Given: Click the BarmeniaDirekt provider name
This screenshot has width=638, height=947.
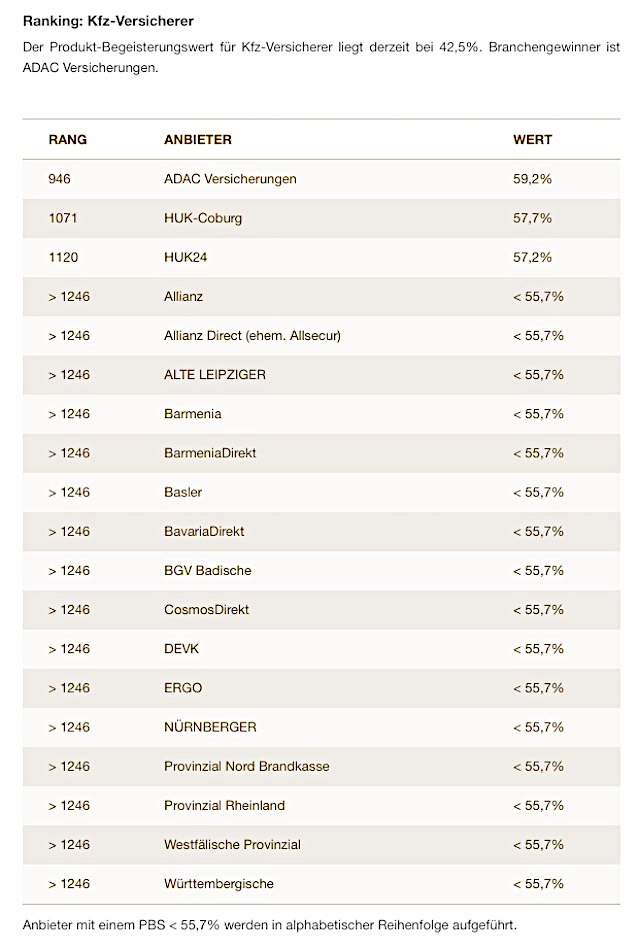Looking at the screenshot, I should [210, 453].
